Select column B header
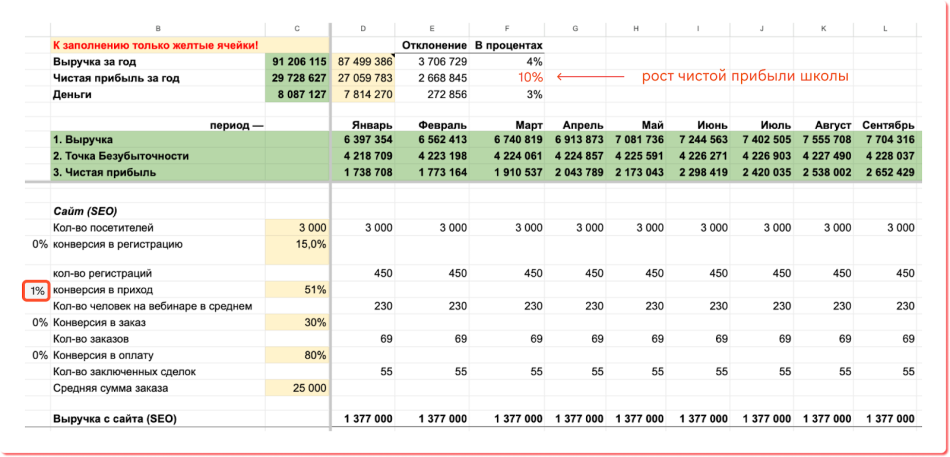 coord(158,28)
